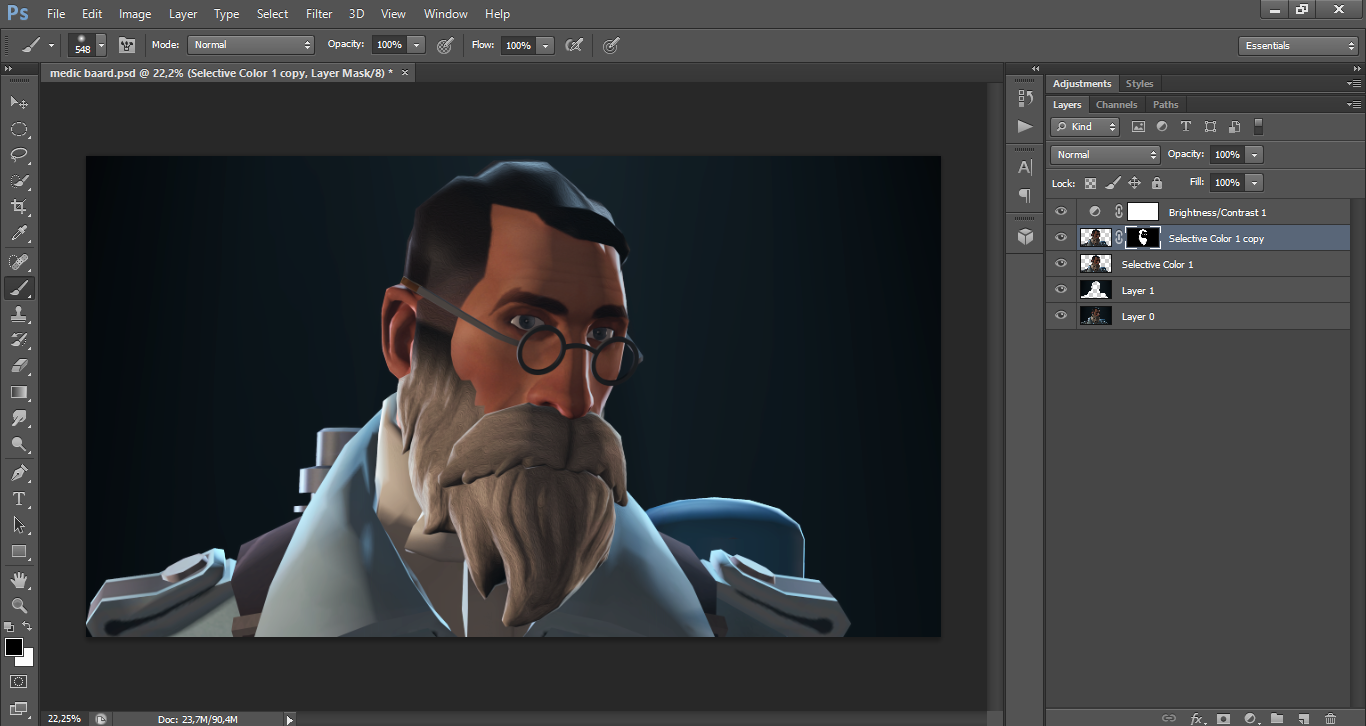Open the brush Opacity slider arrow
The width and height of the screenshot is (1366, 726).
[416, 45]
